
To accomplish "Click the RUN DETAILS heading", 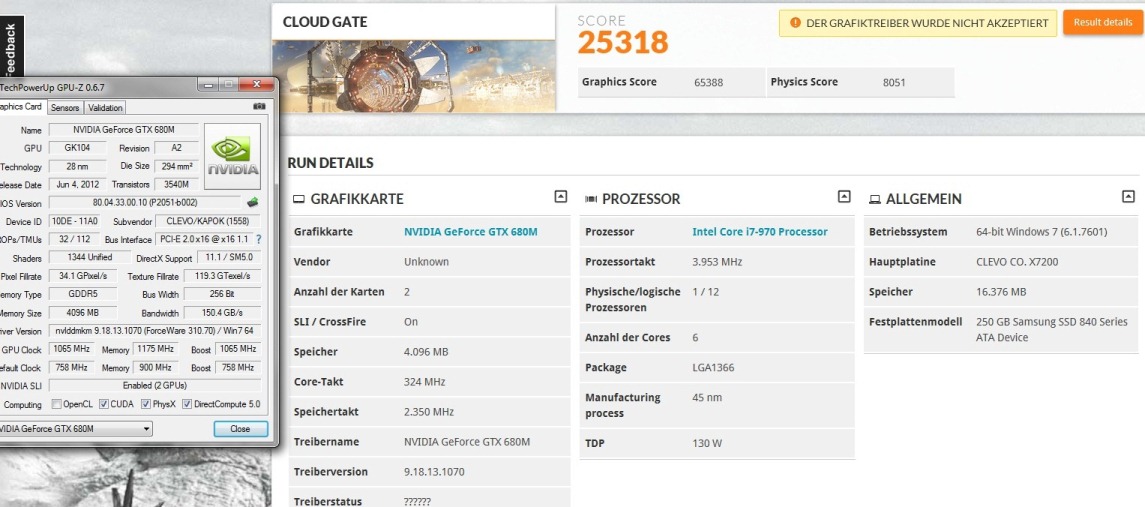I will pyautogui.click(x=330, y=163).
